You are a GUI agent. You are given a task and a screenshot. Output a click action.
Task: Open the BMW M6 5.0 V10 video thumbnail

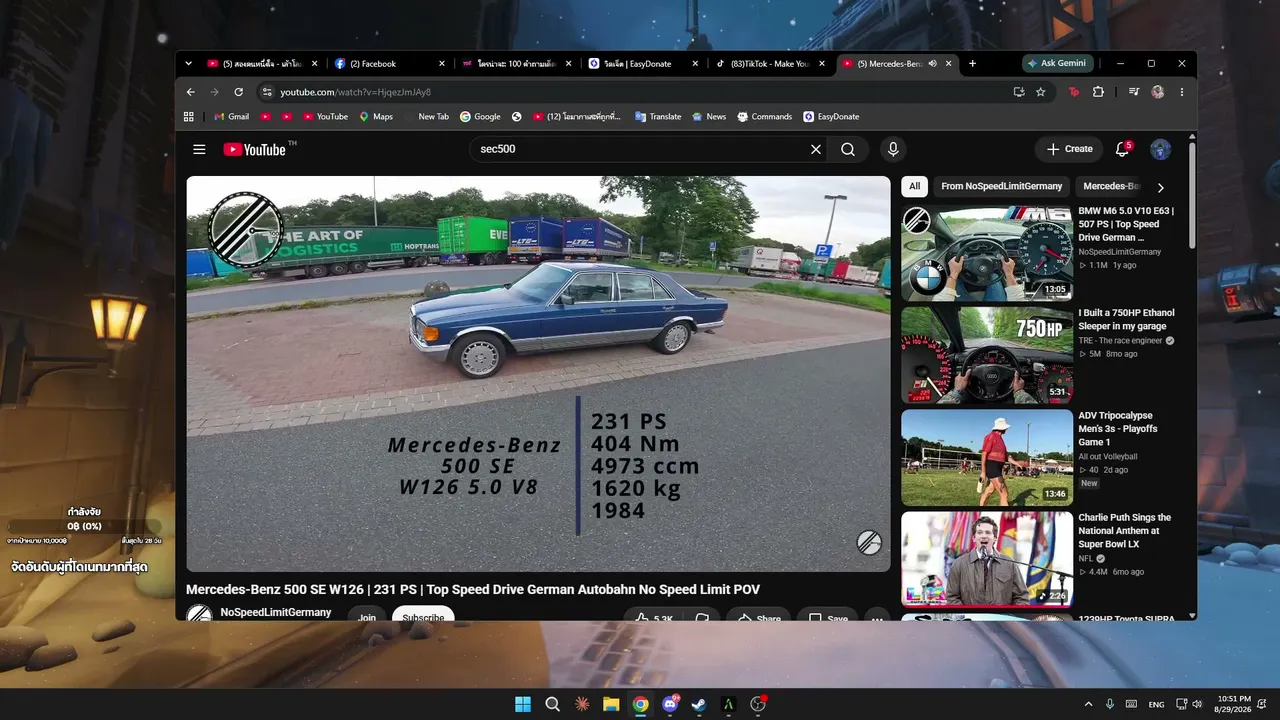(987, 254)
